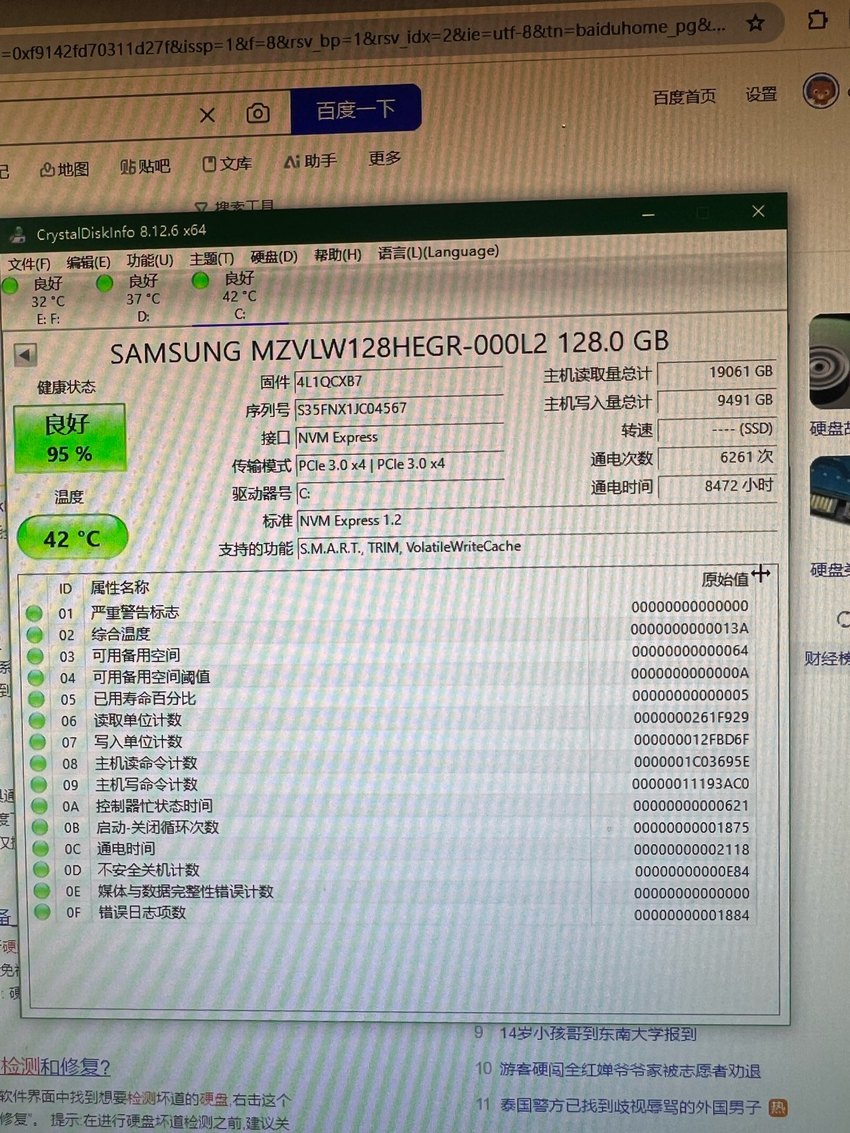This screenshot has width=850, height=1133.
Task: Click the browser address bar URL
Action: coord(361,40)
